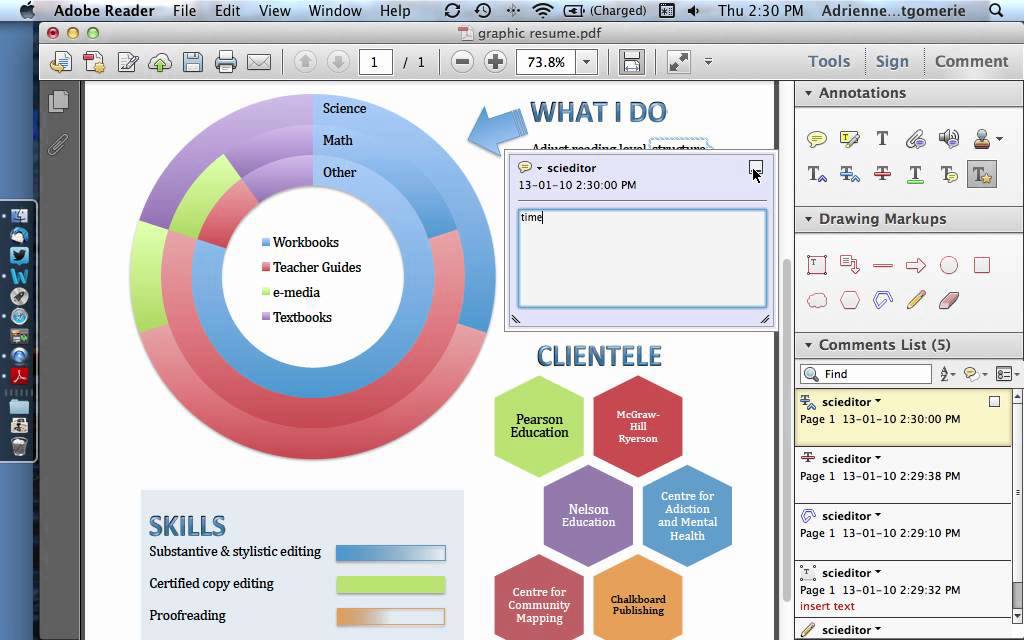Click the Email envelope toolbar icon
Viewport: 1024px width, 640px height.
point(259,62)
